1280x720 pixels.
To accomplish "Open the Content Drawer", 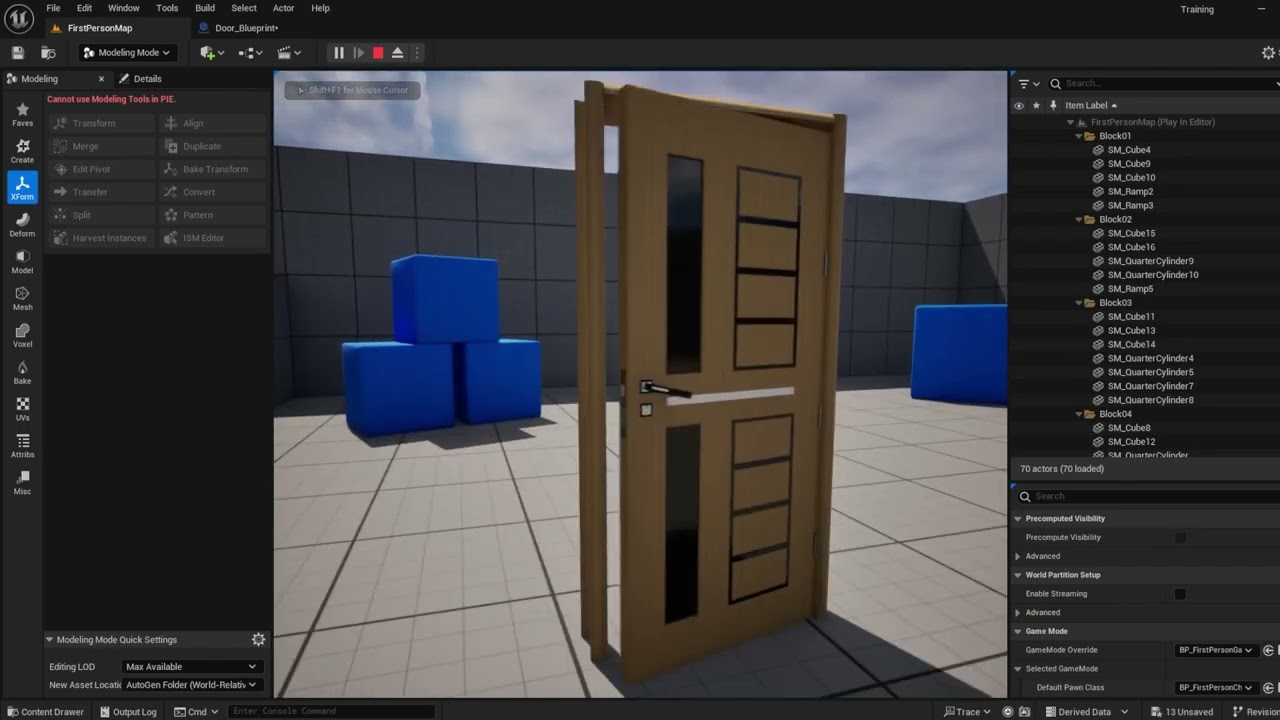I will (45, 712).
